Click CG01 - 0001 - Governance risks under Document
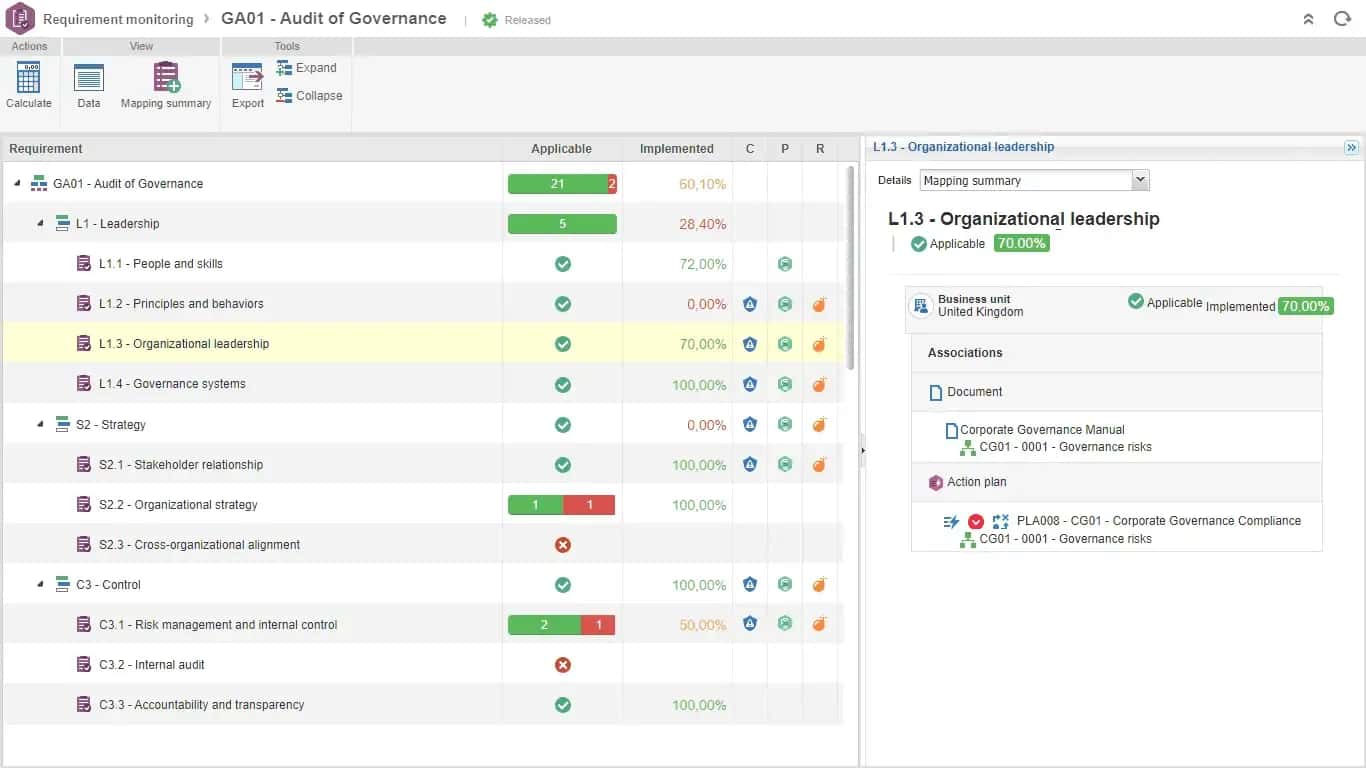 [x=1065, y=447]
